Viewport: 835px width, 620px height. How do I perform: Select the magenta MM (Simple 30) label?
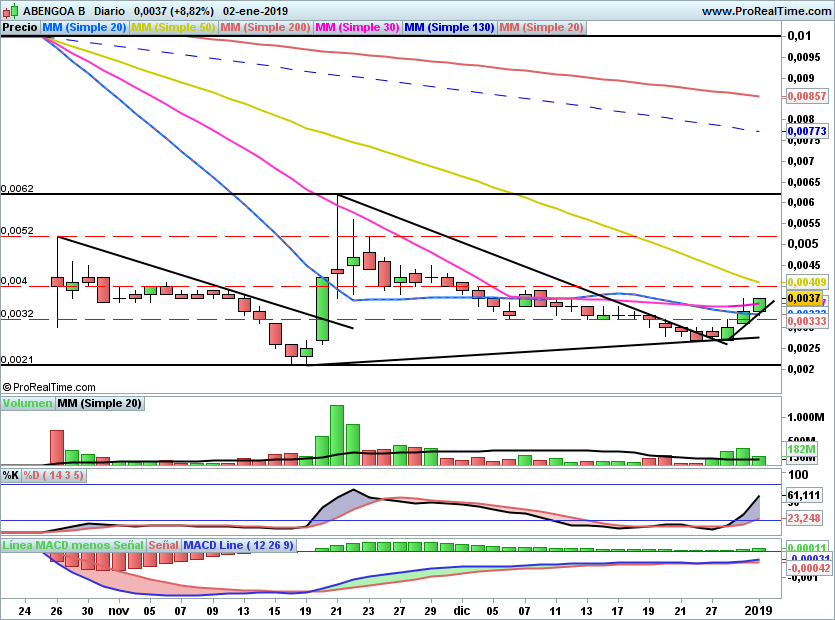pyautogui.click(x=357, y=27)
